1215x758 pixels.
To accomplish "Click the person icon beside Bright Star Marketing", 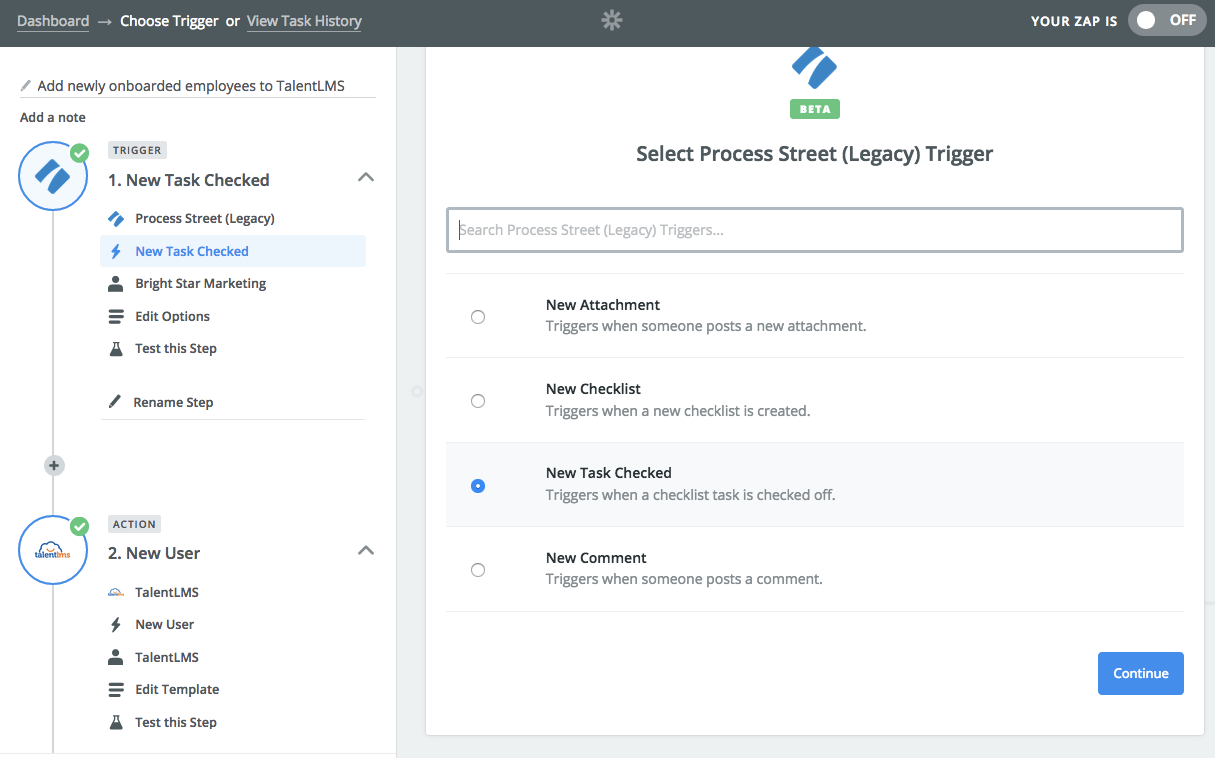I will coord(116,283).
